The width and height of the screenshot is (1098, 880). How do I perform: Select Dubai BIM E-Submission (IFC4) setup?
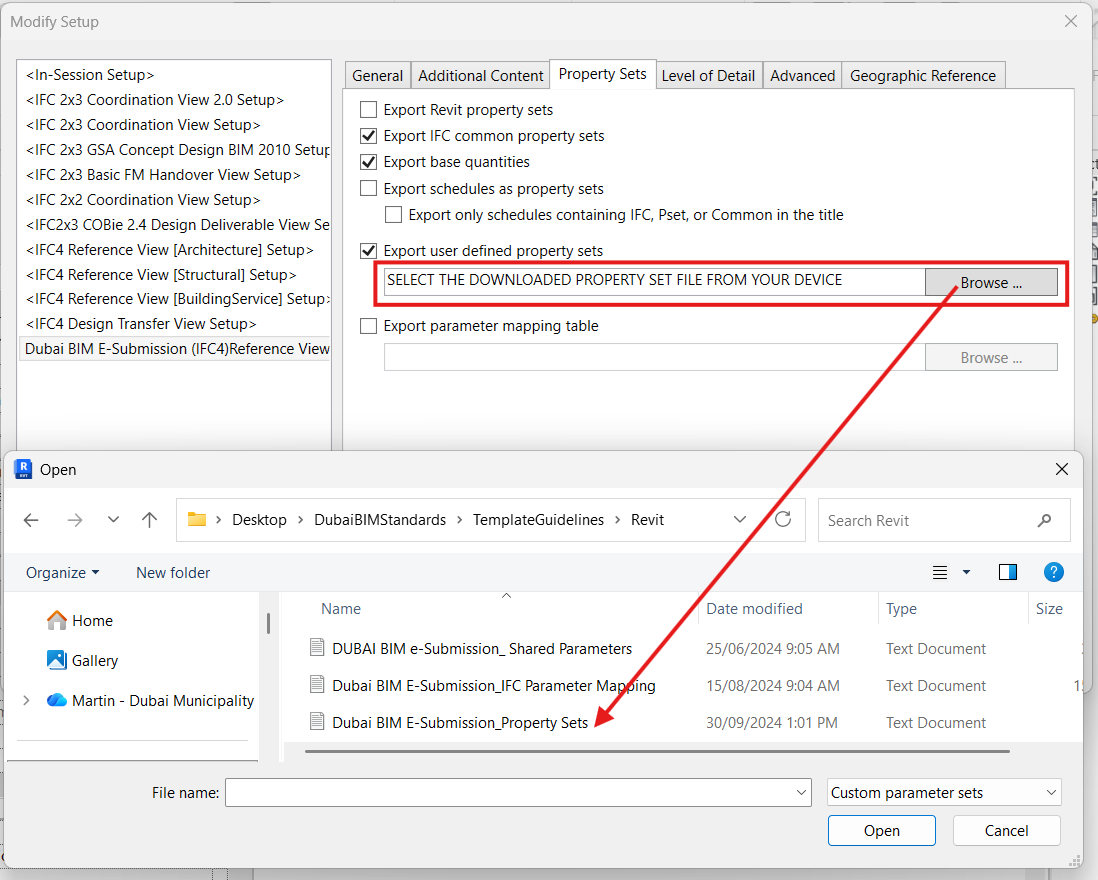pos(174,349)
